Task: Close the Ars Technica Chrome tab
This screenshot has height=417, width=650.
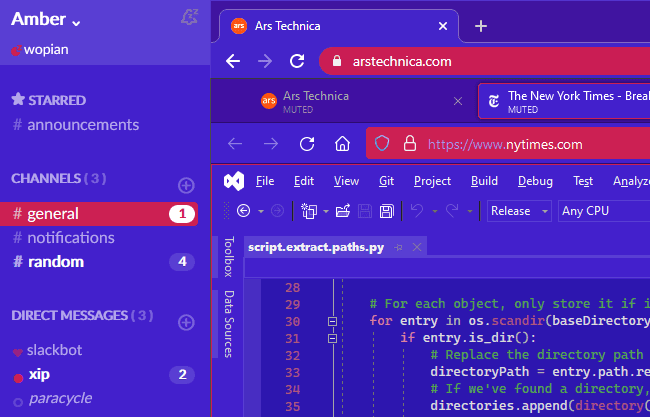Action: pos(443,26)
